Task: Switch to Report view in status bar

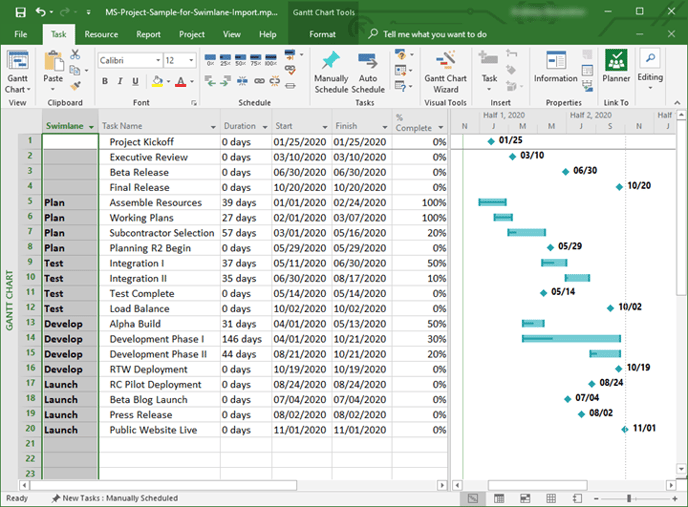Action: (x=577, y=498)
